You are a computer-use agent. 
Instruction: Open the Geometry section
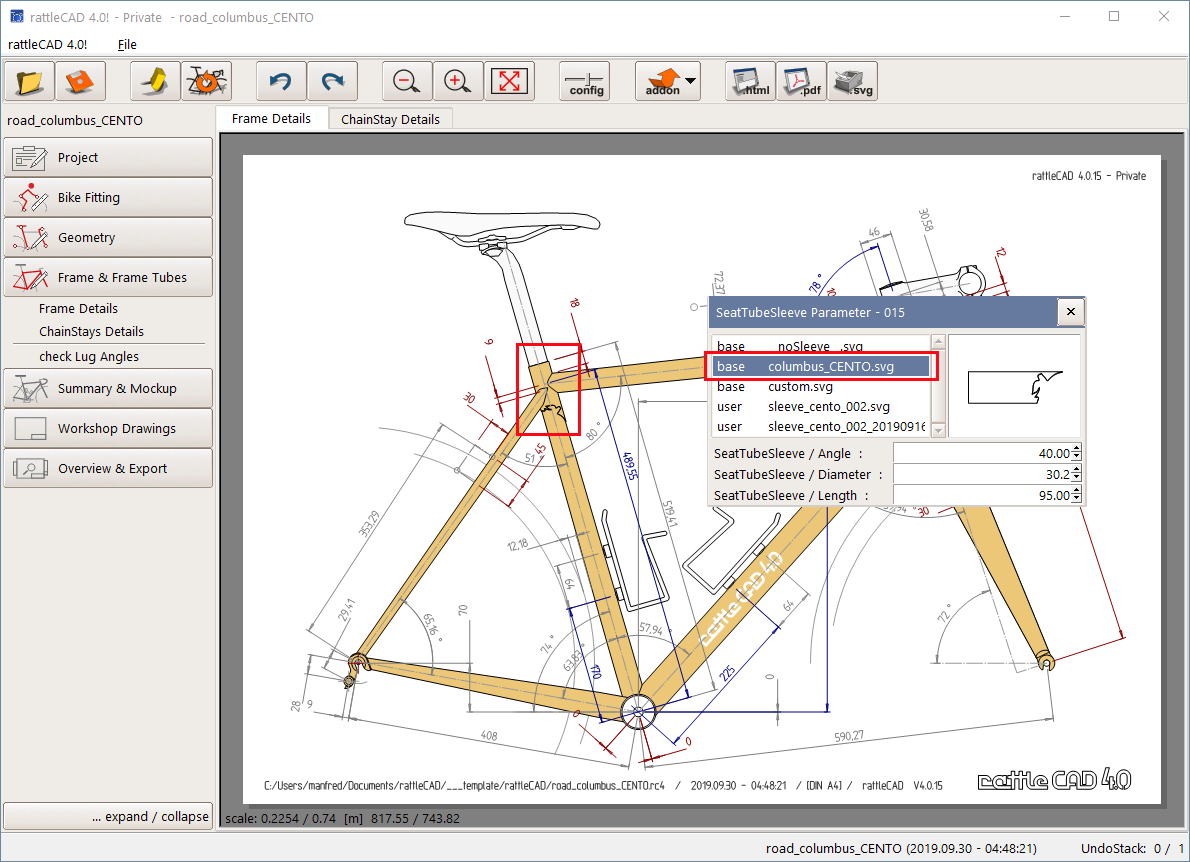(108, 238)
